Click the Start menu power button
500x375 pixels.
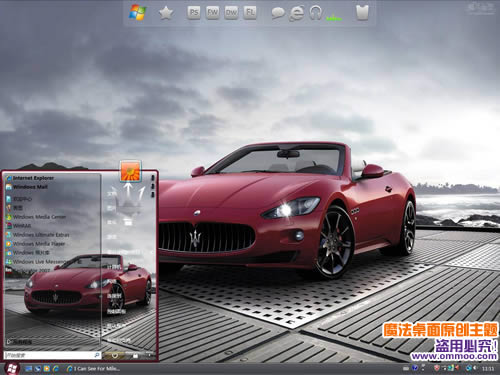coord(114,355)
